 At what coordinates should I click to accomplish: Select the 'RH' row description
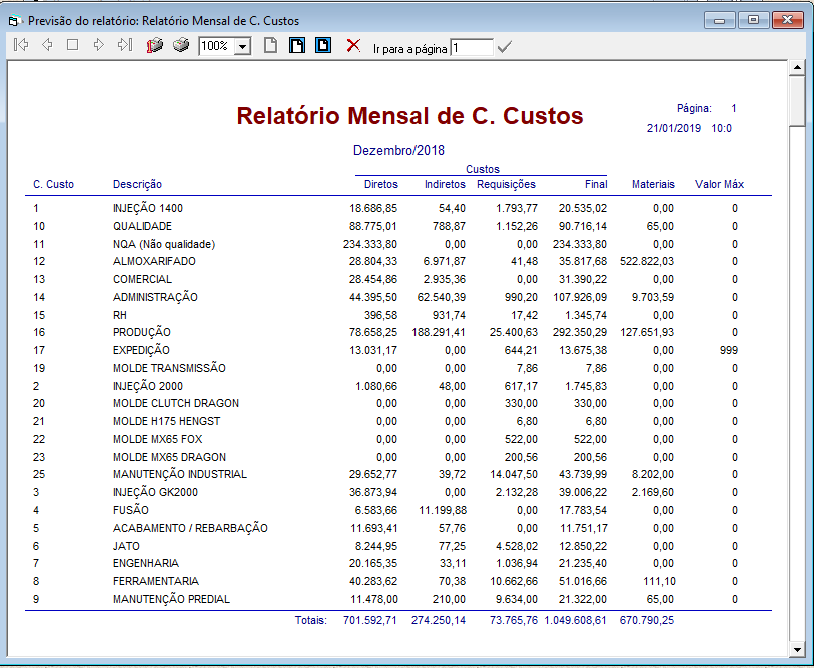tap(120, 315)
